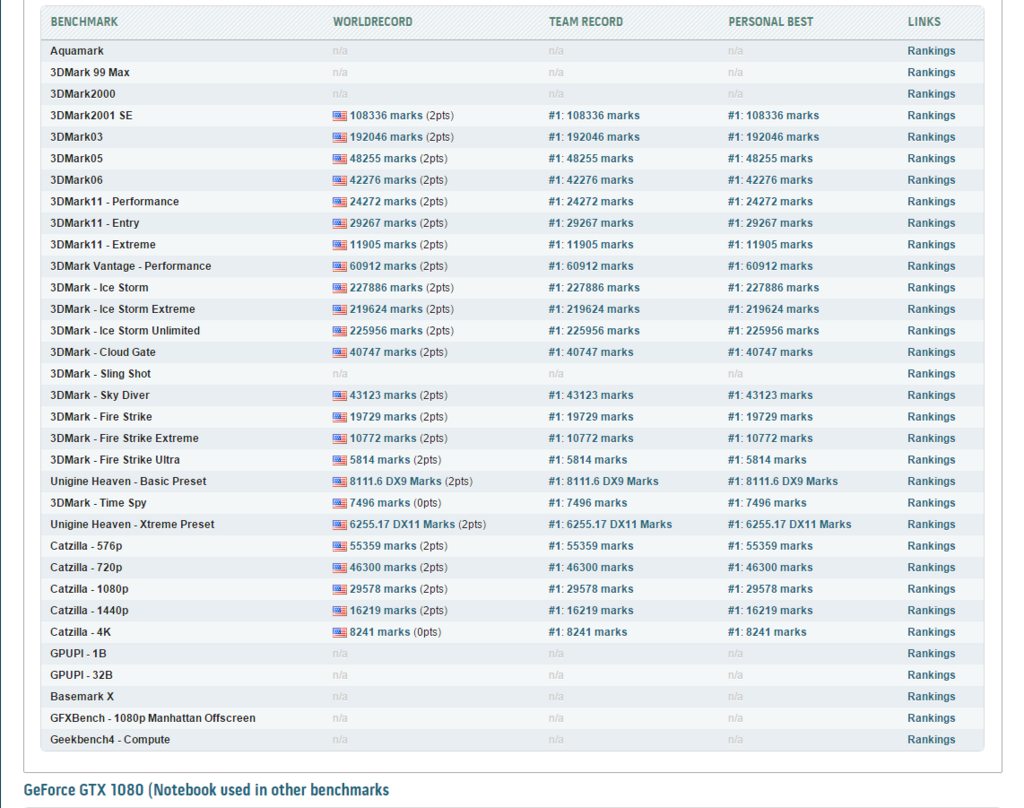Open 3DMark11 Performance personal best 24272 marks
This screenshot has width=1024, height=808.
(x=771, y=202)
